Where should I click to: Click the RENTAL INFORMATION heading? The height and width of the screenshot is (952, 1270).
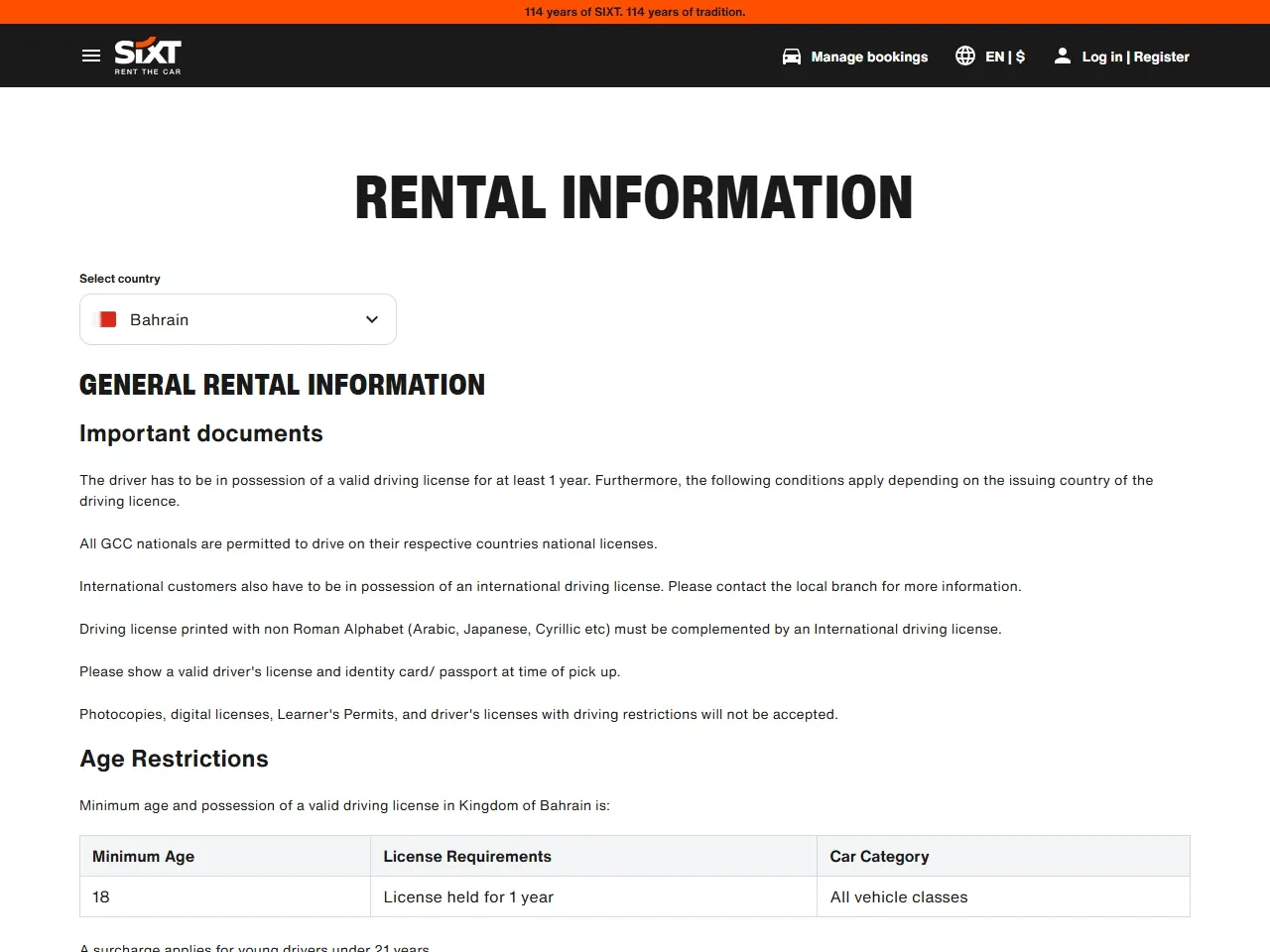(634, 196)
